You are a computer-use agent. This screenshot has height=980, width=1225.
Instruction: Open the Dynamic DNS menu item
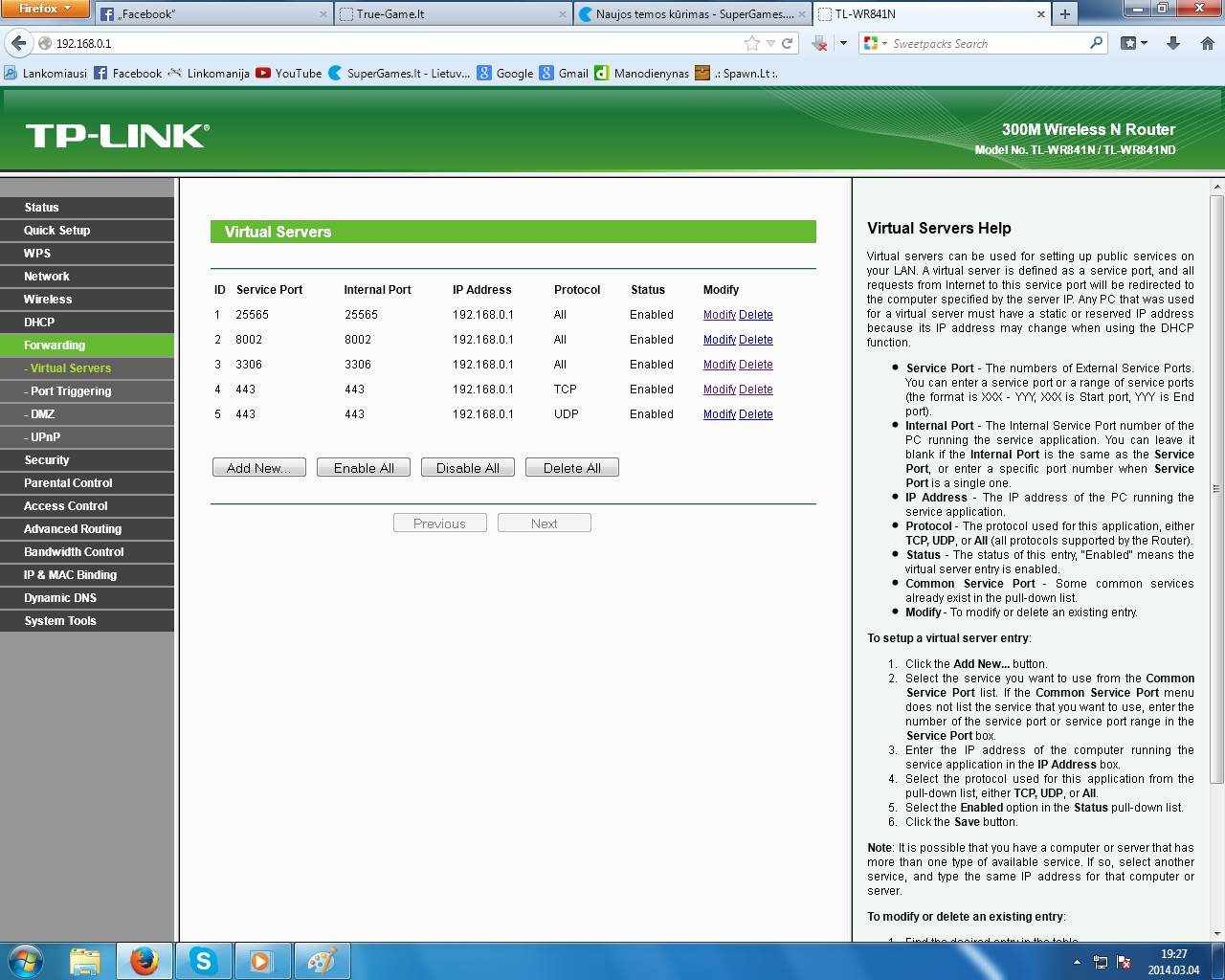click(87, 597)
